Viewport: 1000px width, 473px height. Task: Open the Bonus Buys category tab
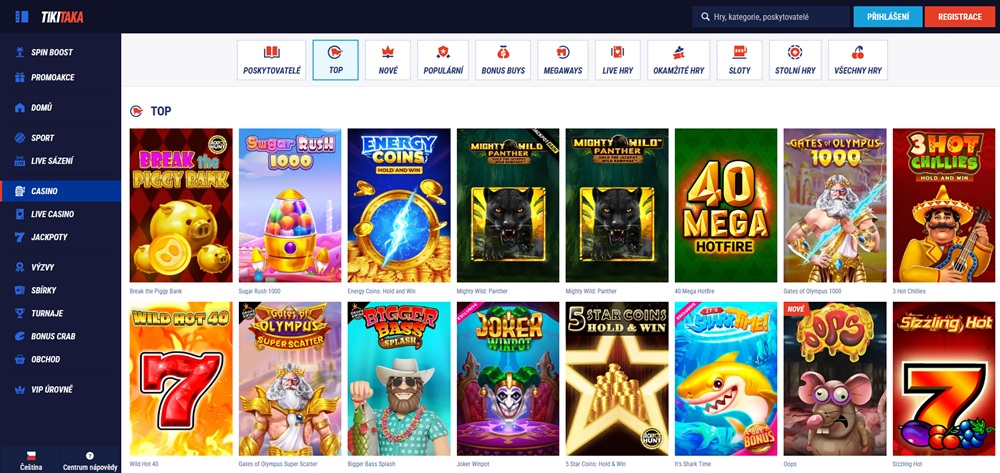coord(503,60)
